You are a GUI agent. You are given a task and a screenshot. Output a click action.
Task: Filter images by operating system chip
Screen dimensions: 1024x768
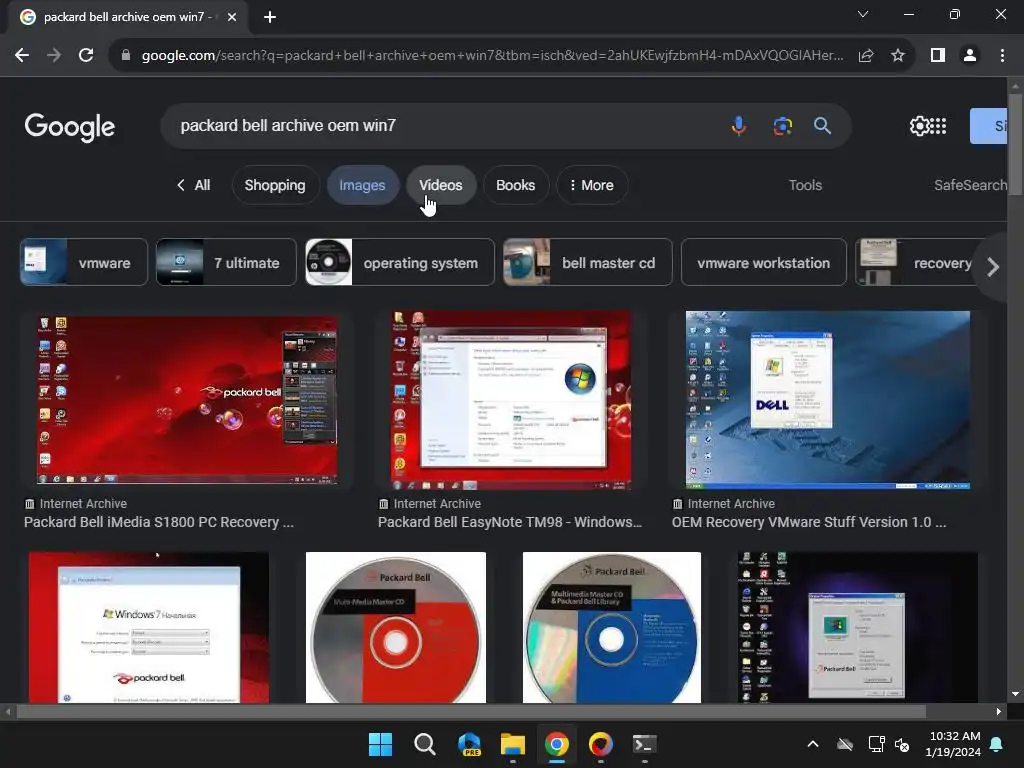tap(400, 263)
